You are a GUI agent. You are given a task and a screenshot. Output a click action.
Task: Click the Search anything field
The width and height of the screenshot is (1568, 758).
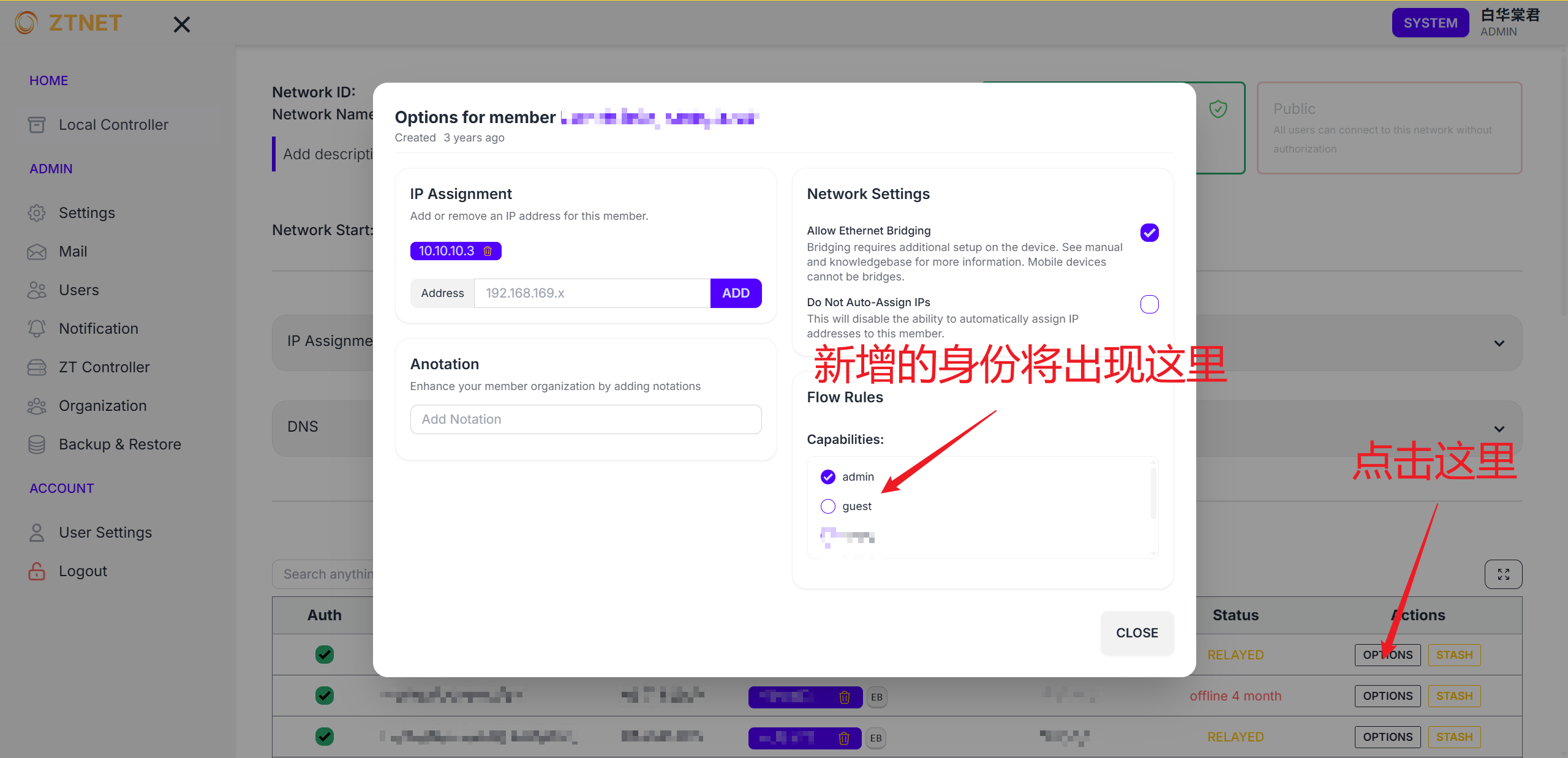click(x=323, y=574)
